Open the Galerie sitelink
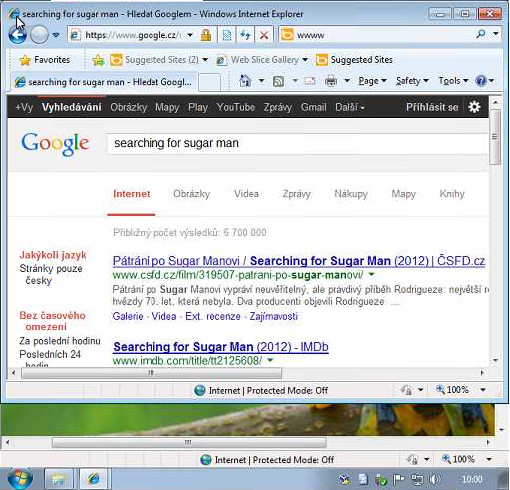Screen dimensions: 510x490 tap(128, 316)
